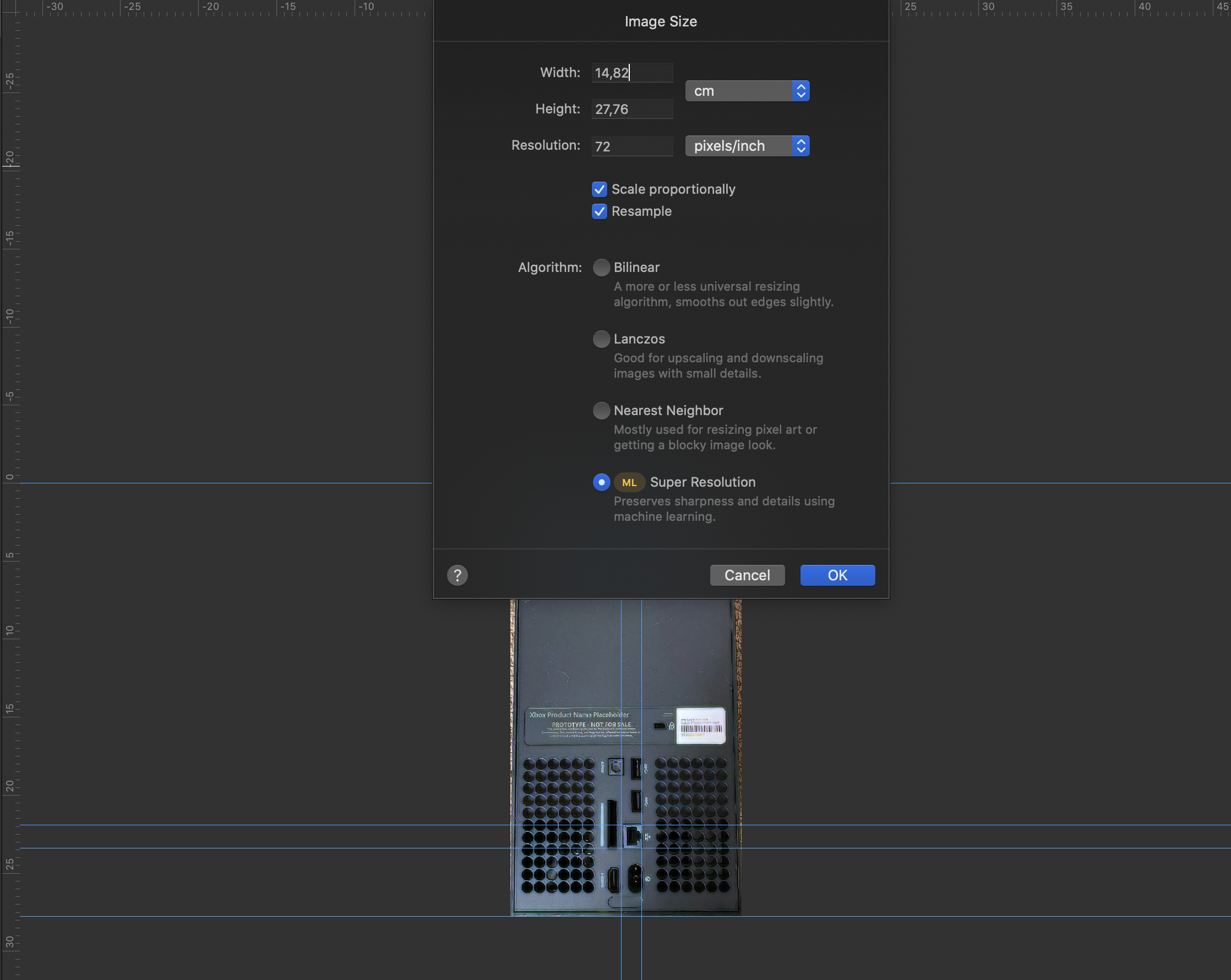
Task: Dismiss the dialog with Cancel
Action: (x=747, y=575)
